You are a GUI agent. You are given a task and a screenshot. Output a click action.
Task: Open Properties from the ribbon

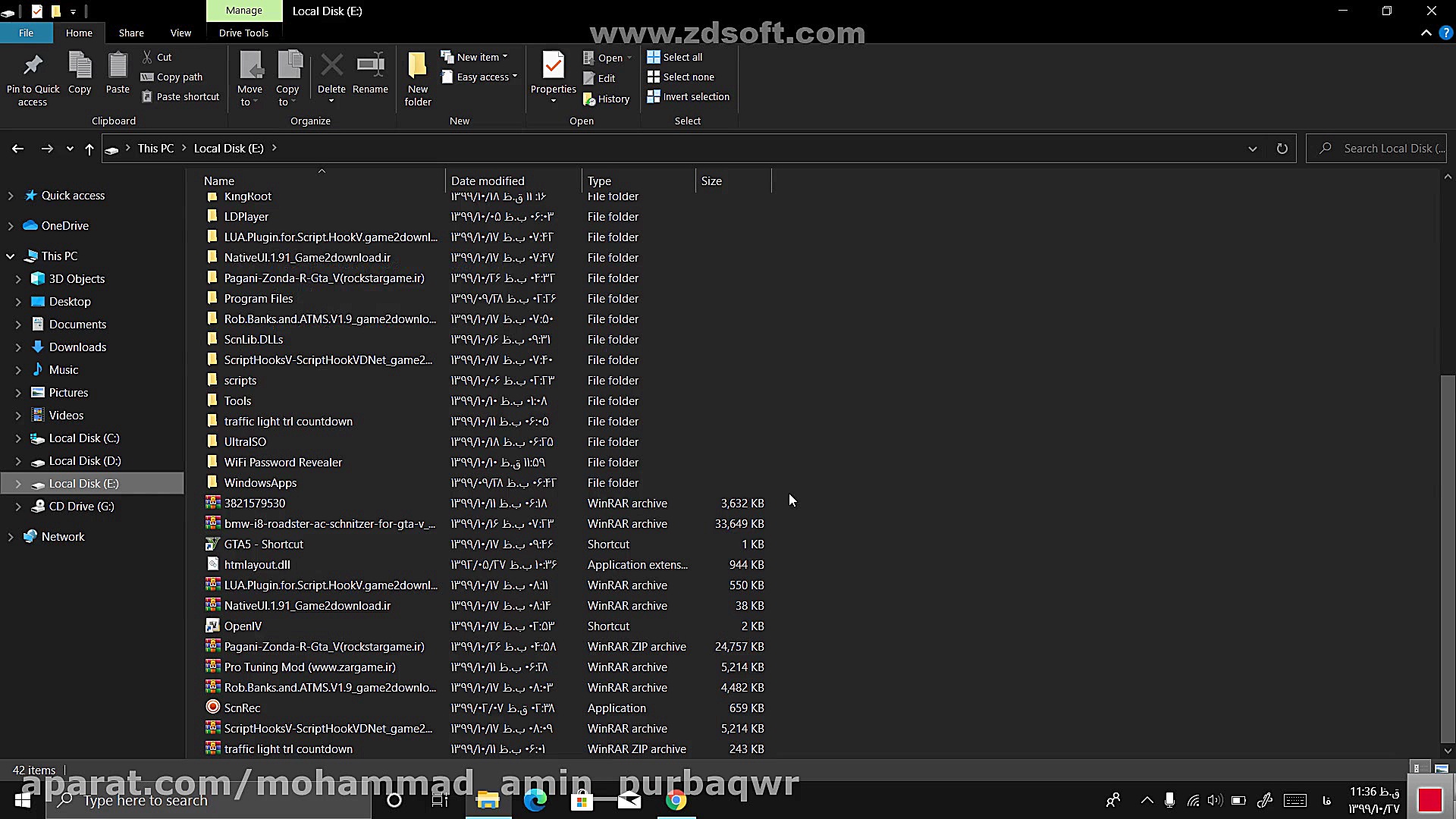(x=553, y=67)
